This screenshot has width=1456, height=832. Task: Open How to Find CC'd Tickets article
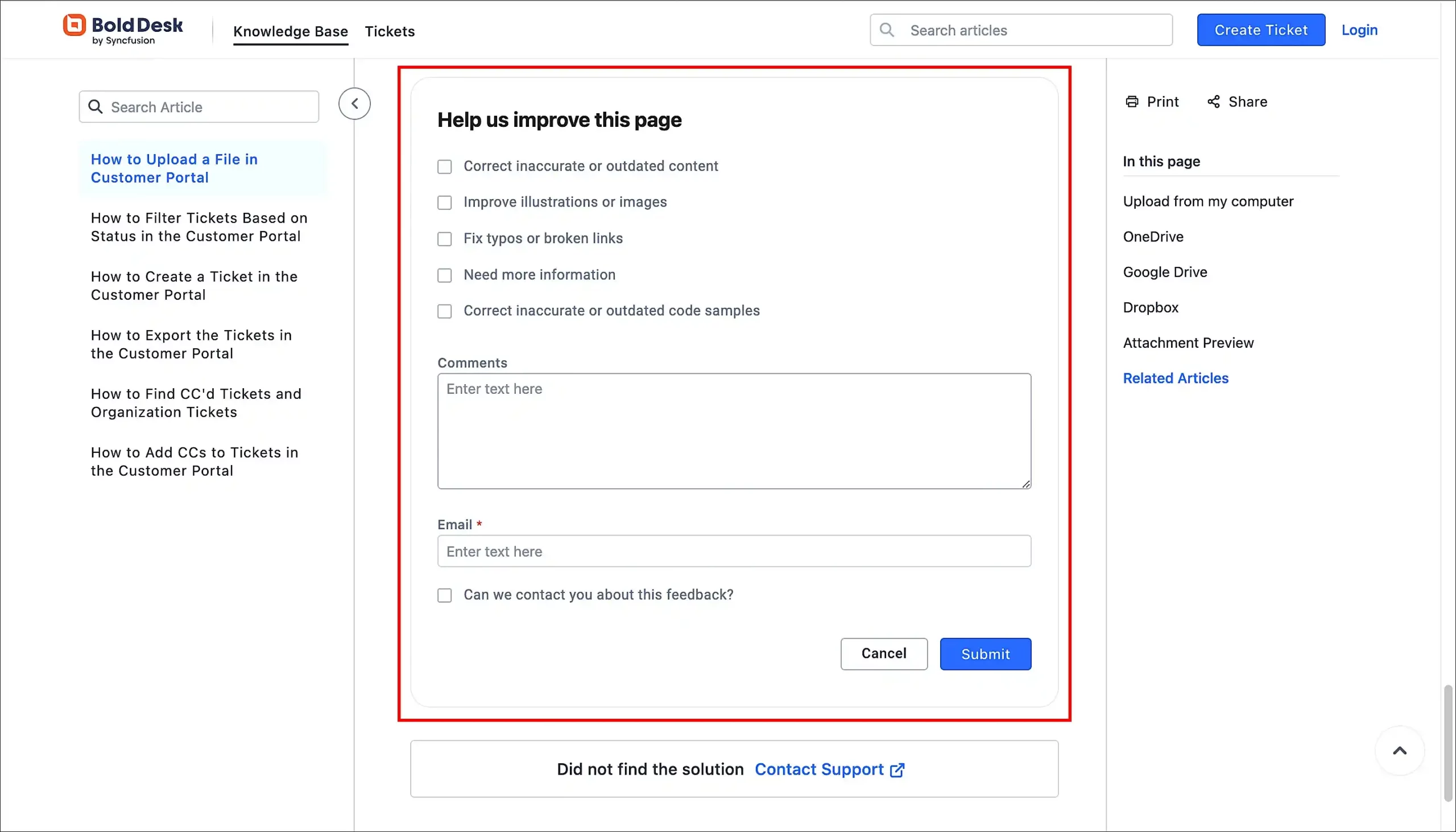[x=196, y=403]
